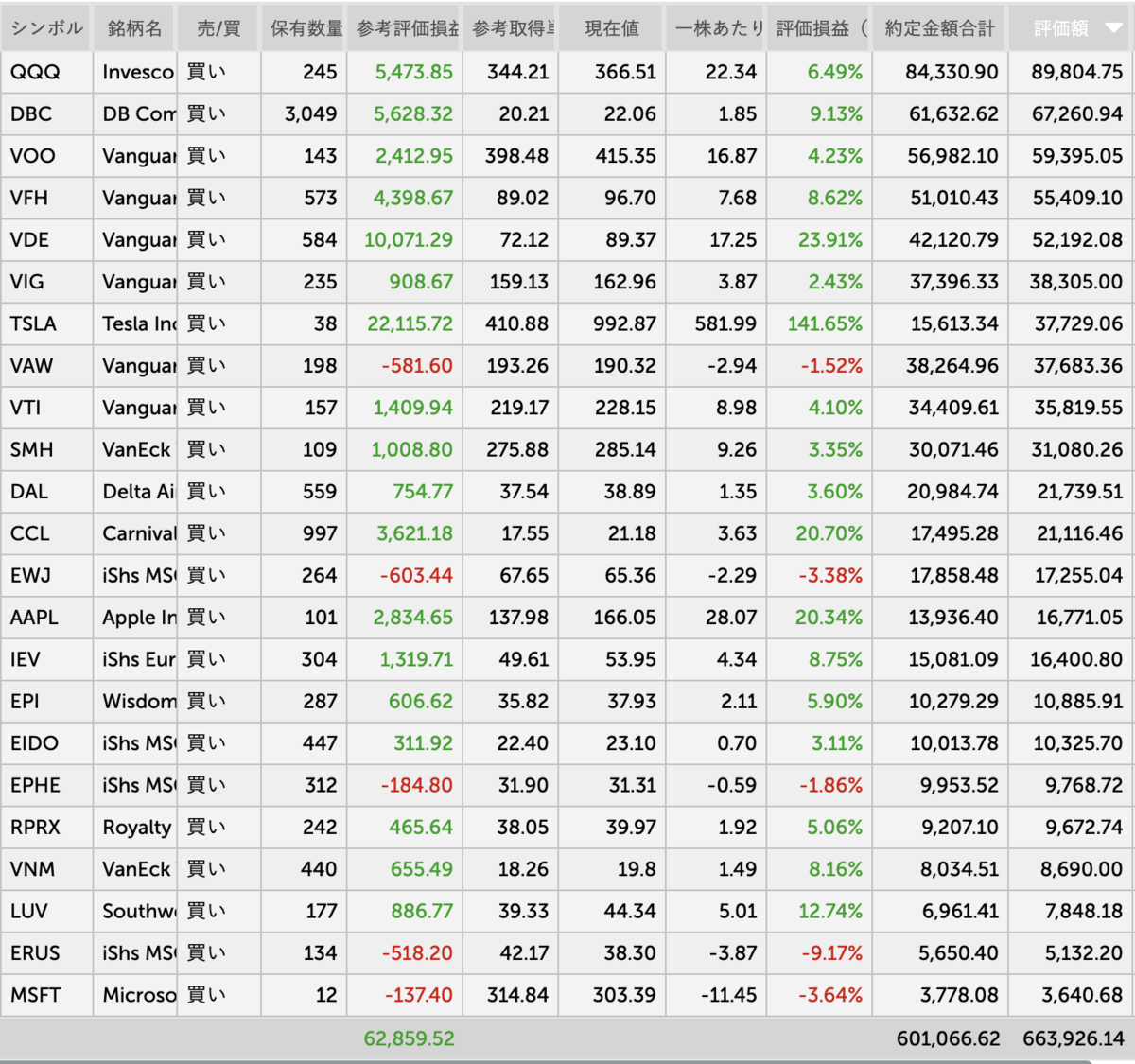Click AAPL acquisition price 137.98
Screen dimensions: 1135x1064
[518, 618]
